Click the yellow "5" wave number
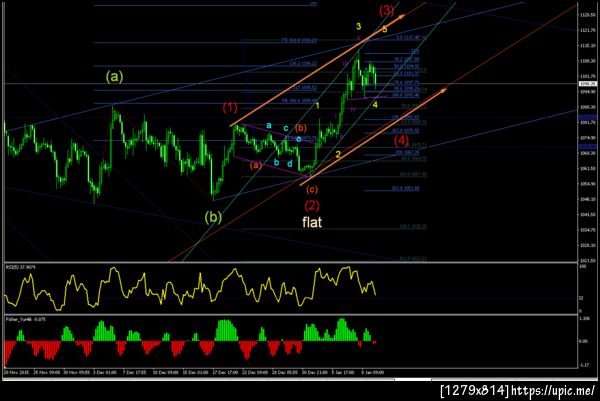600x401 pixels. [x=385, y=29]
